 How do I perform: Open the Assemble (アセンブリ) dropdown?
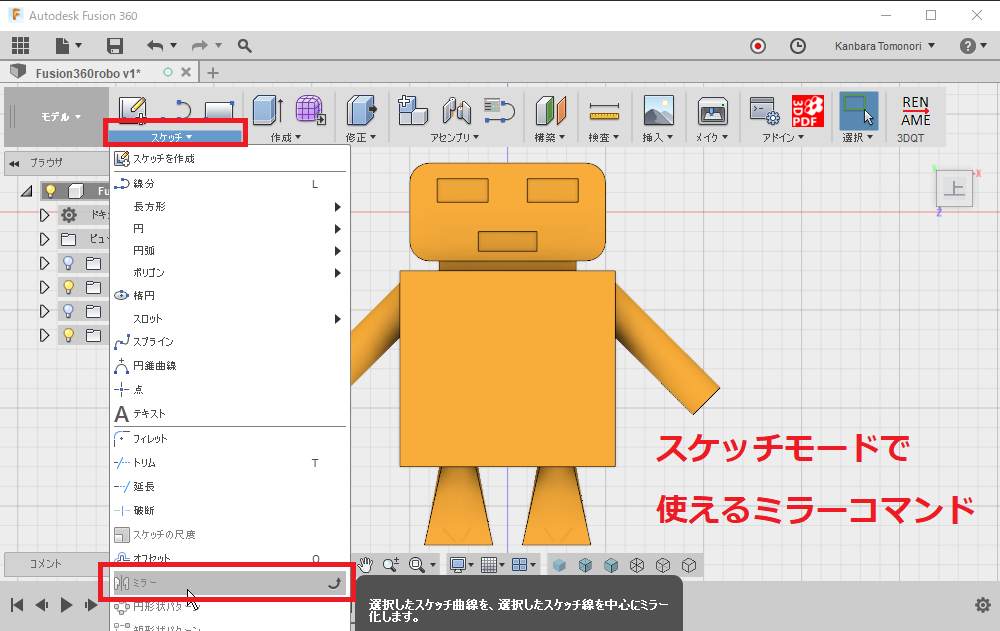tap(454, 137)
